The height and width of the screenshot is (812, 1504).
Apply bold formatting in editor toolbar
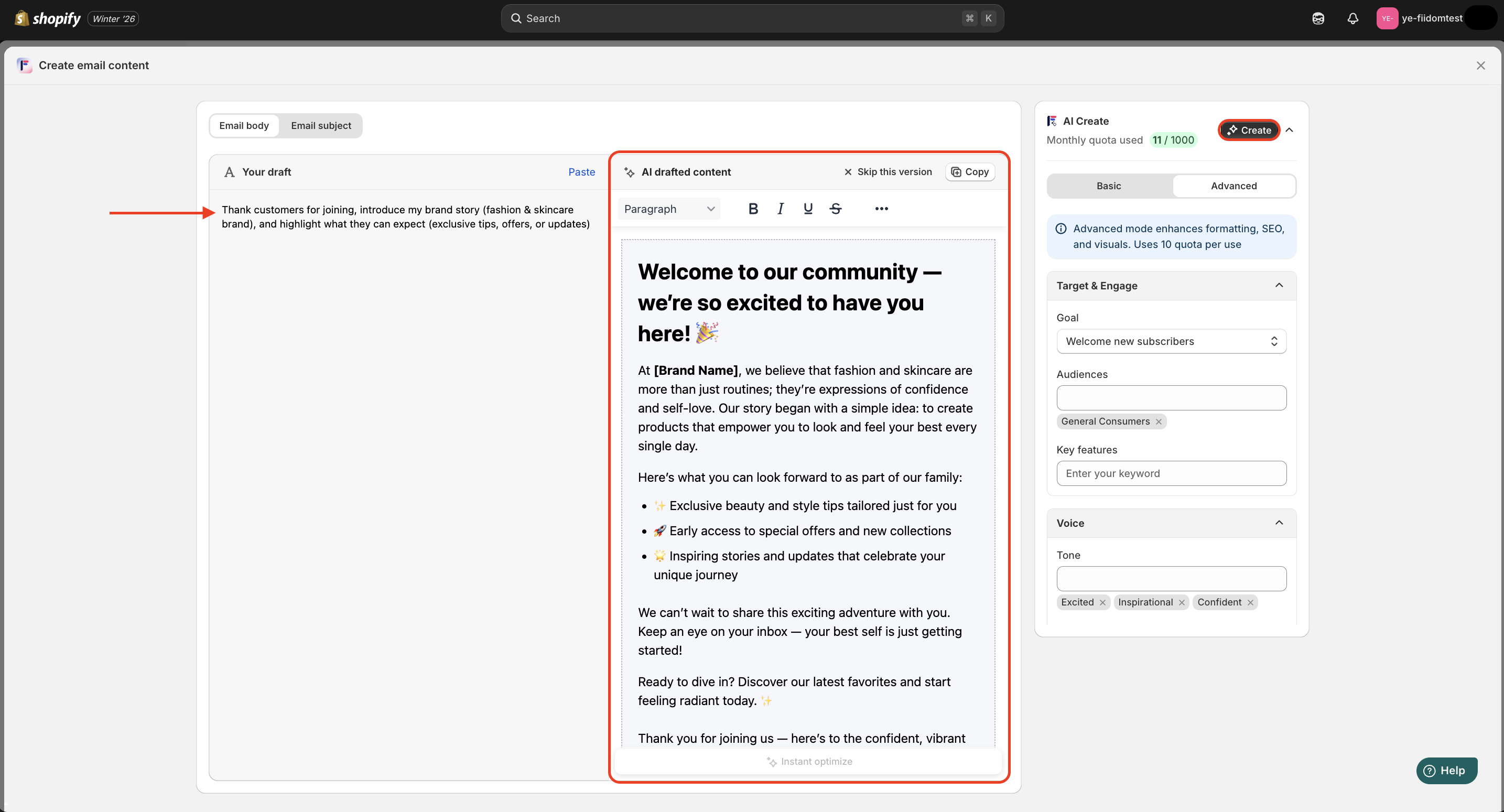pyautogui.click(x=753, y=209)
